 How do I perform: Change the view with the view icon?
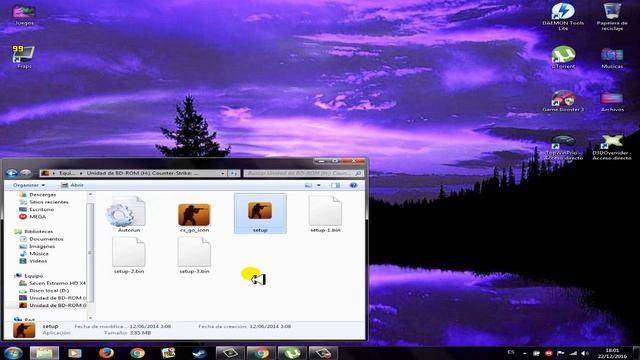pyautogui.click(x=309, y=185)
